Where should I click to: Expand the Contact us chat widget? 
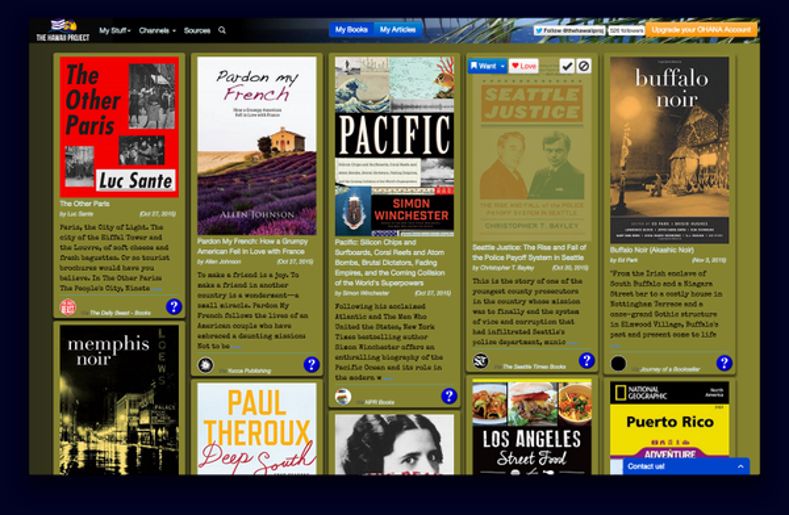(686, 466)
